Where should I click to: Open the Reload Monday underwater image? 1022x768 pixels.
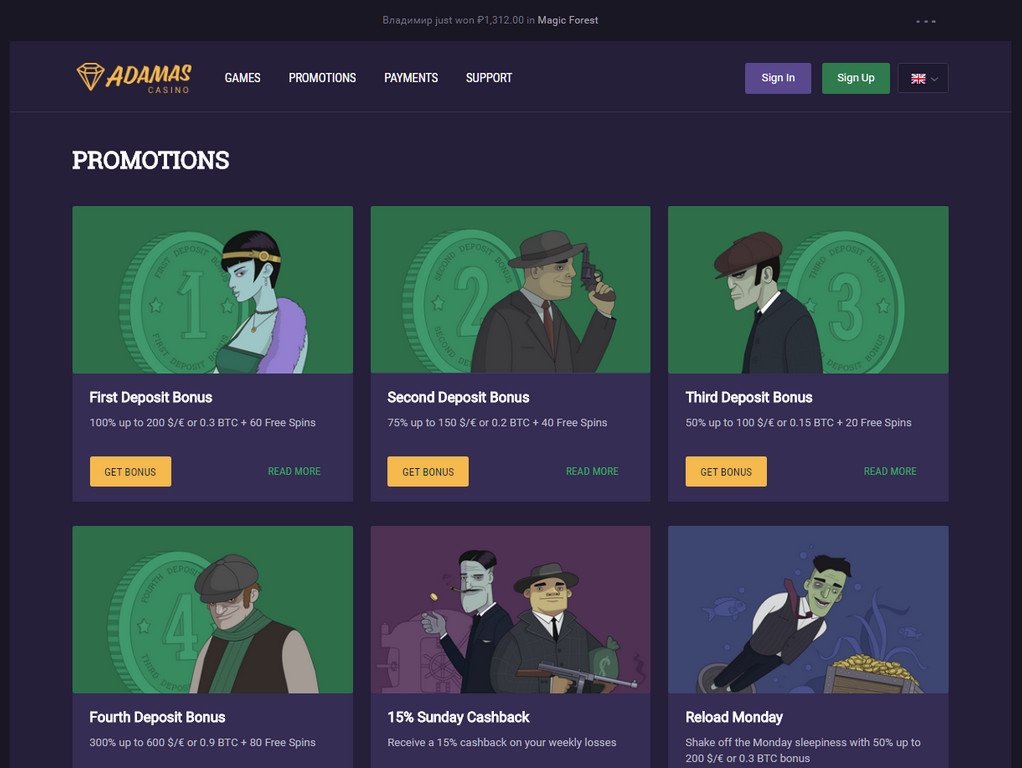(808, 610)
